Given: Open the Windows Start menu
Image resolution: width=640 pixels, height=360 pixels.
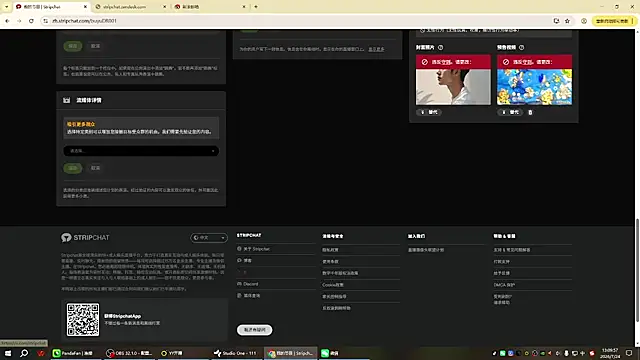Looking at the screenshot, I should (8, 353).
